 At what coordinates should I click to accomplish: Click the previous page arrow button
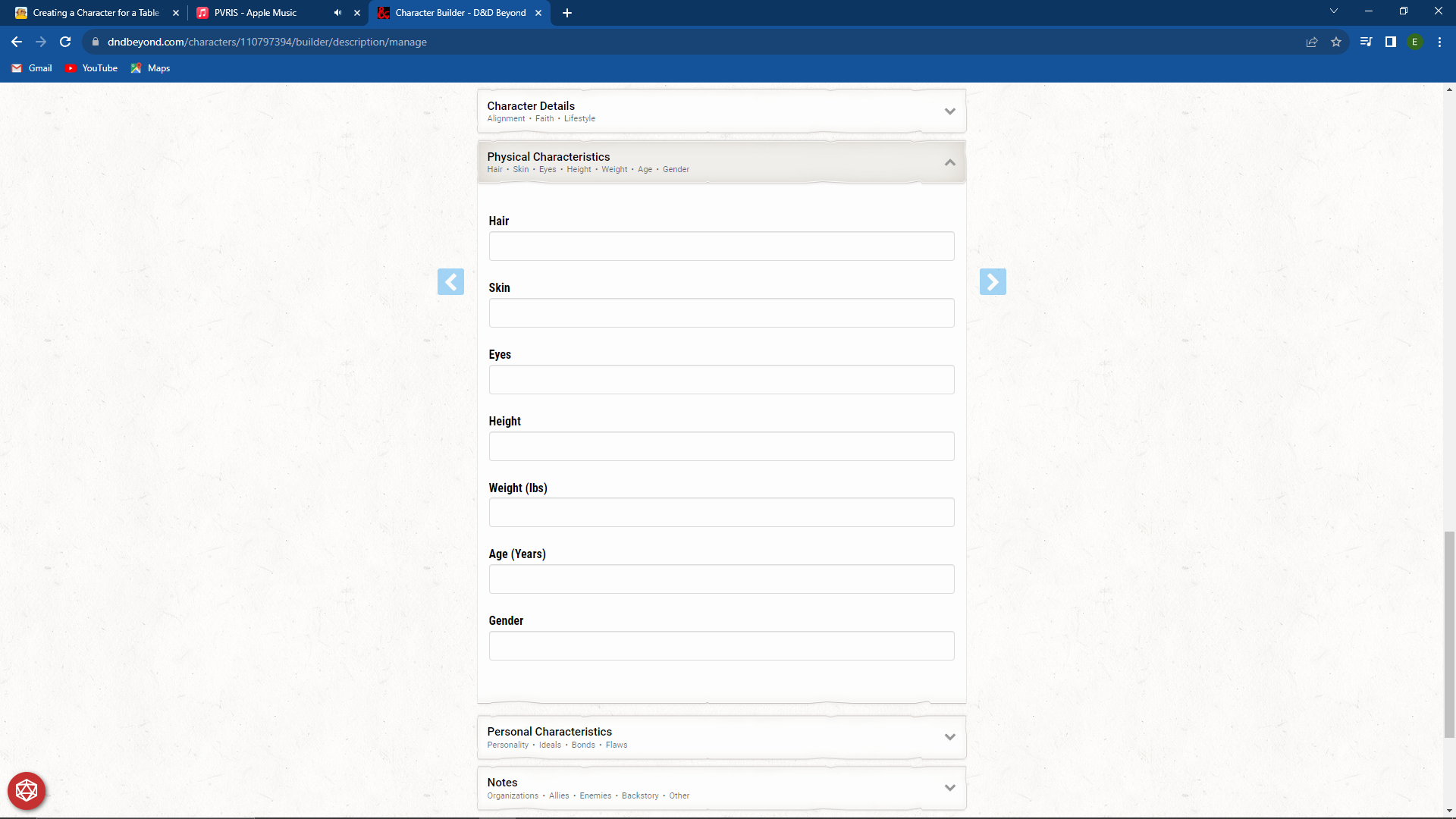coord(451,281)
